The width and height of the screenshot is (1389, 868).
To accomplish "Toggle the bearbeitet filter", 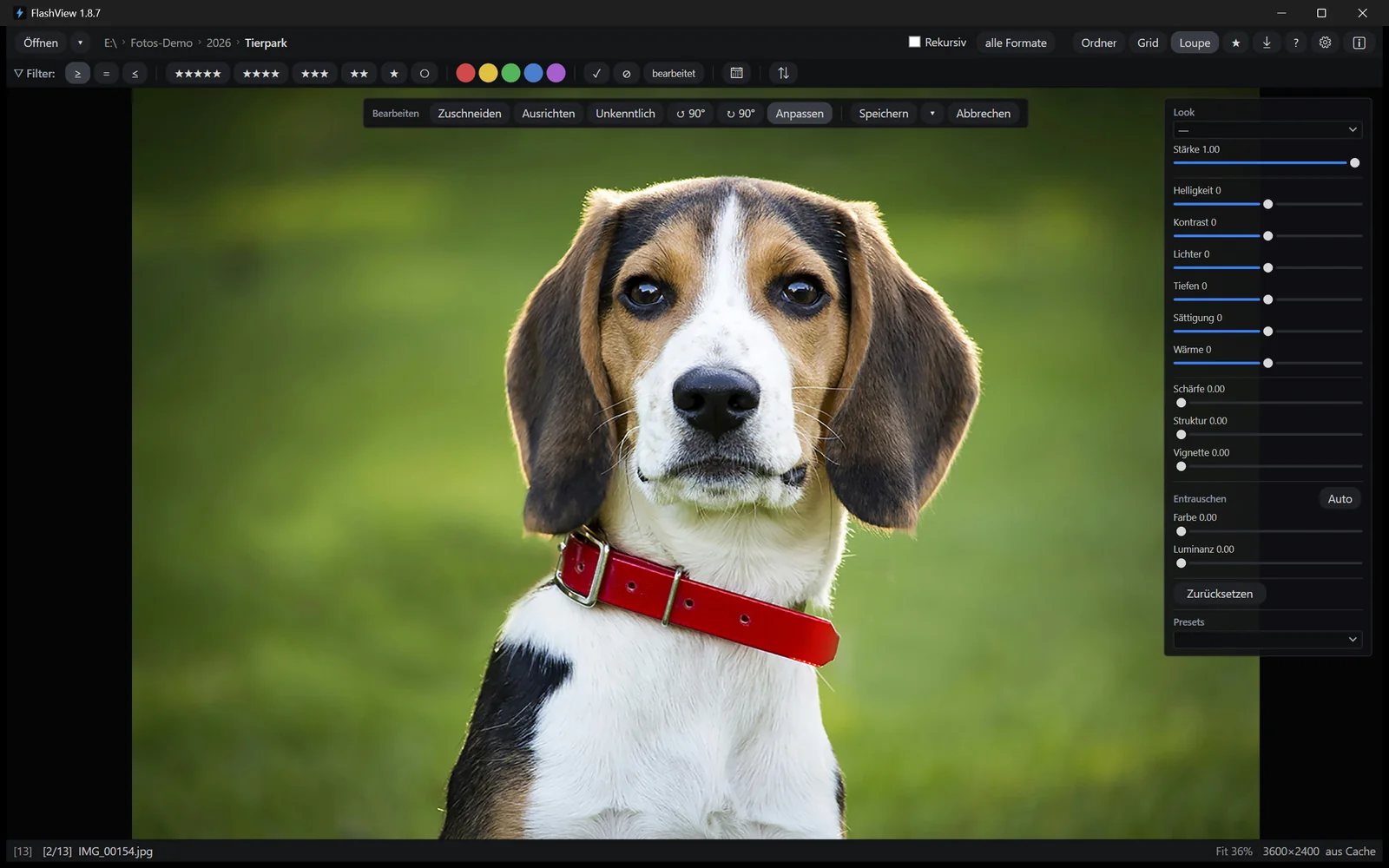I will click(674, 74).
